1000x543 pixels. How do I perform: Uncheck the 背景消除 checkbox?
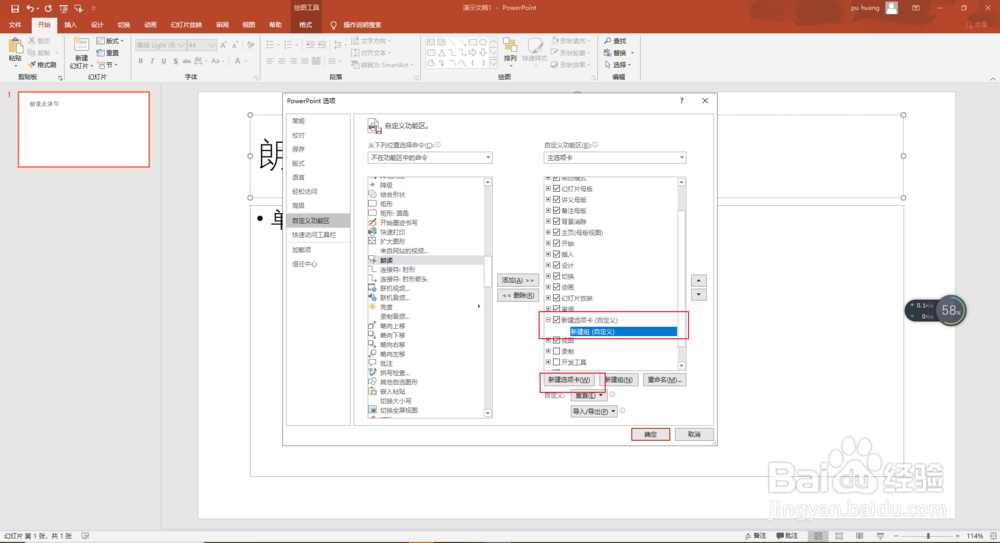pos(556,221)
